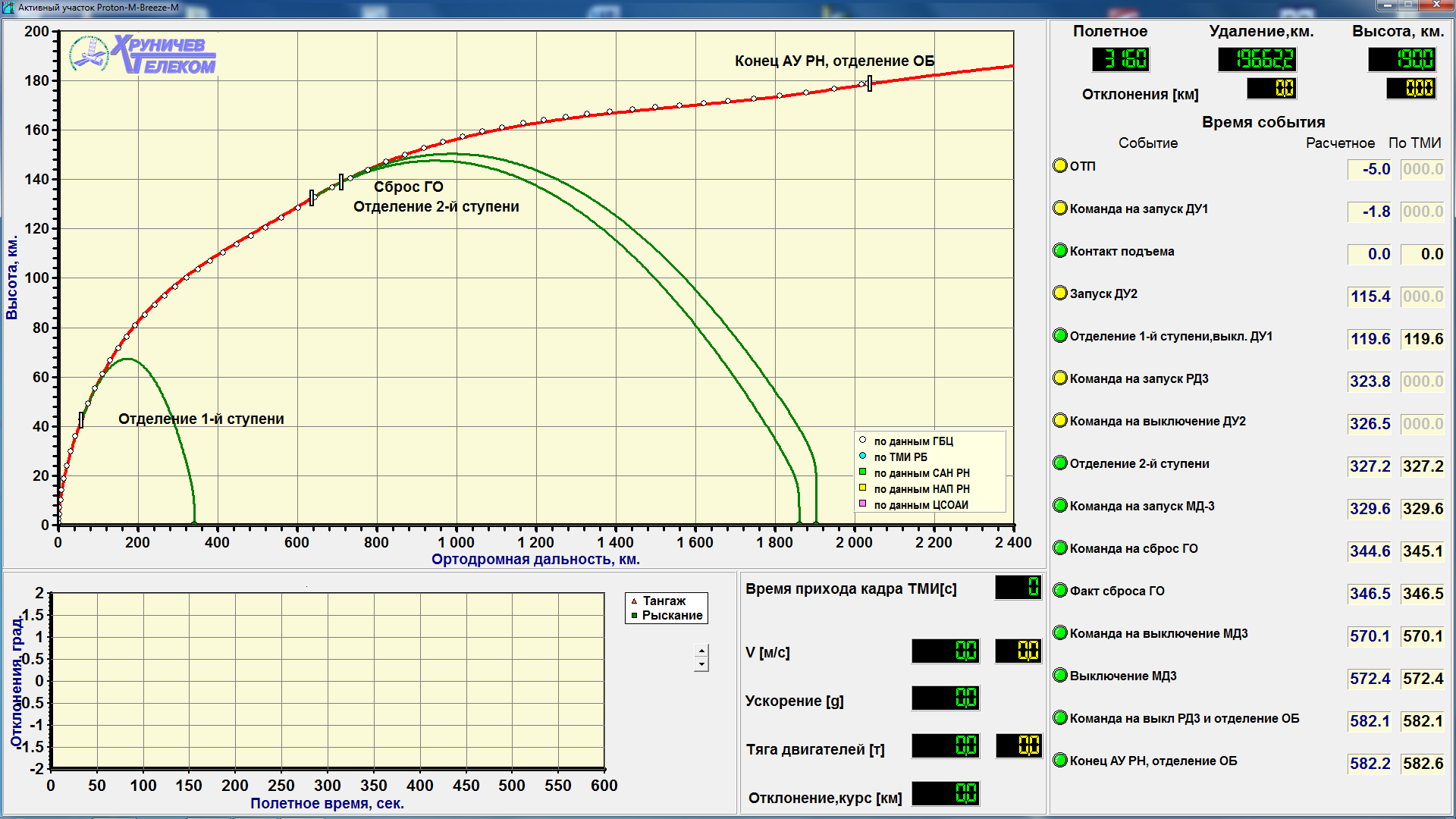Click the Сброс ГО marker on trajectory
Screen dimensions: 1456x819
(341, 182)
